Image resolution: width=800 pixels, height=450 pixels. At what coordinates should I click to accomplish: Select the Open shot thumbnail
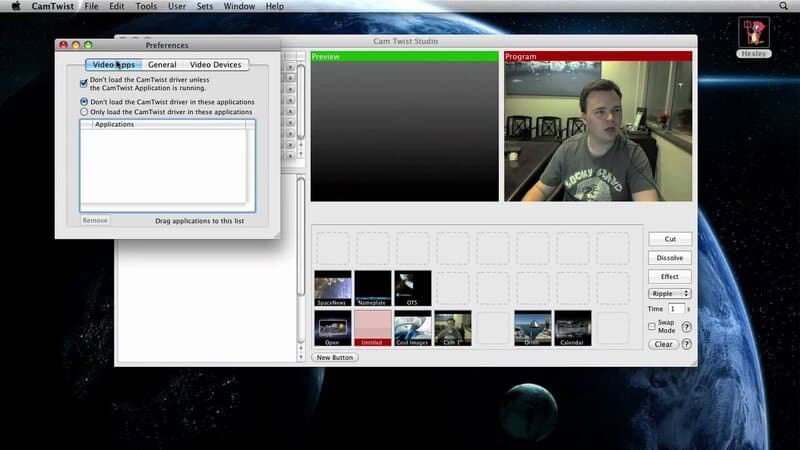[x=333, y=328]
